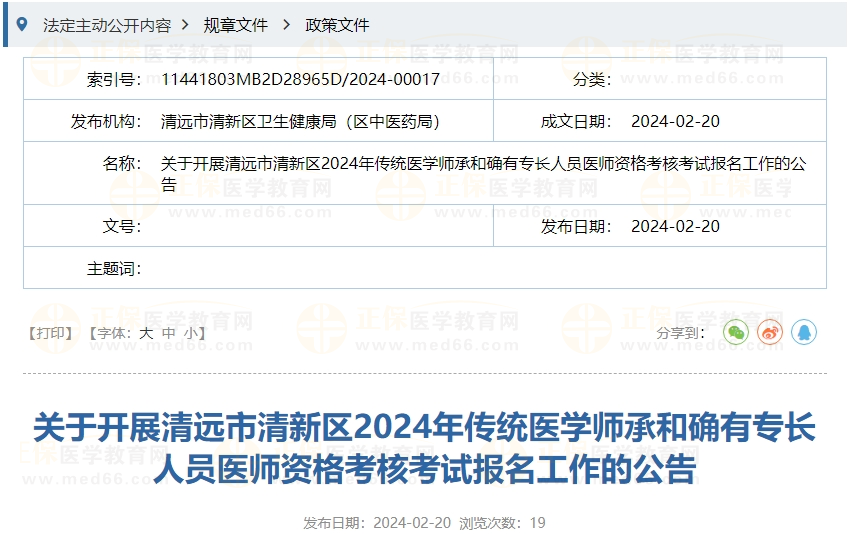Click the chevron before 政策文件

[x=287, y=25]
